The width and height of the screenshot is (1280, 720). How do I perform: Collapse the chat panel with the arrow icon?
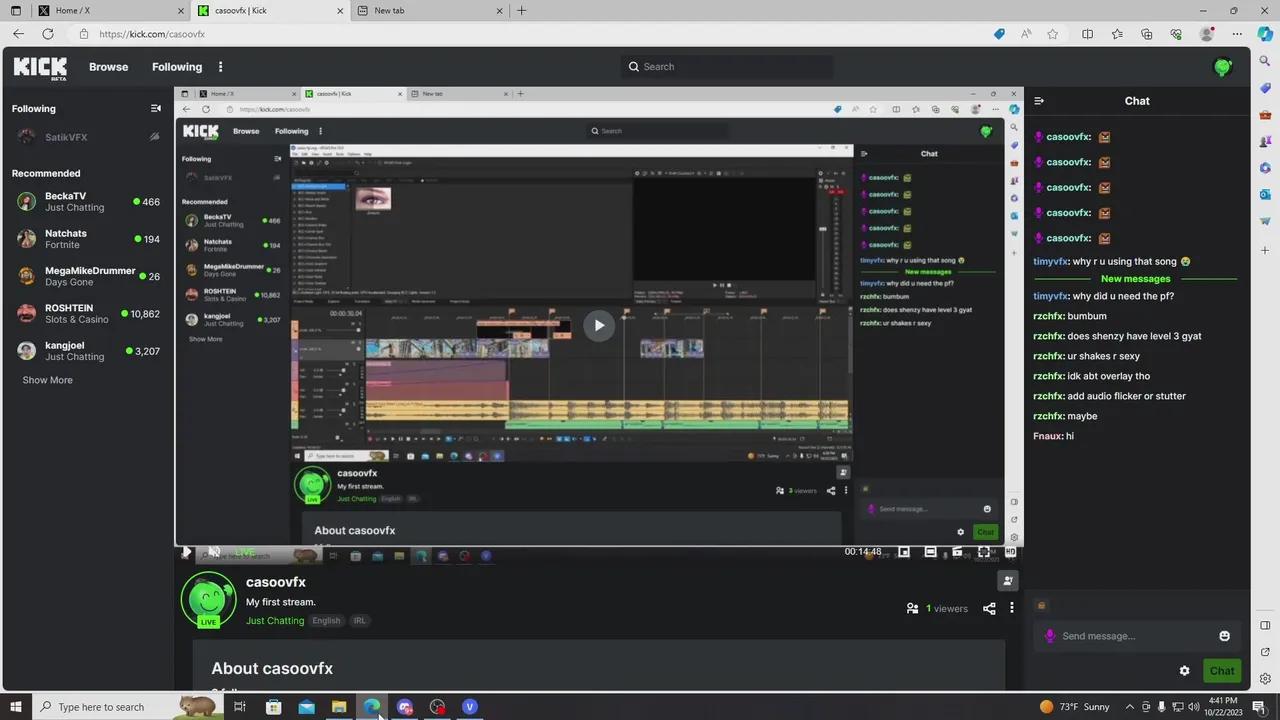click(1039, 101)
